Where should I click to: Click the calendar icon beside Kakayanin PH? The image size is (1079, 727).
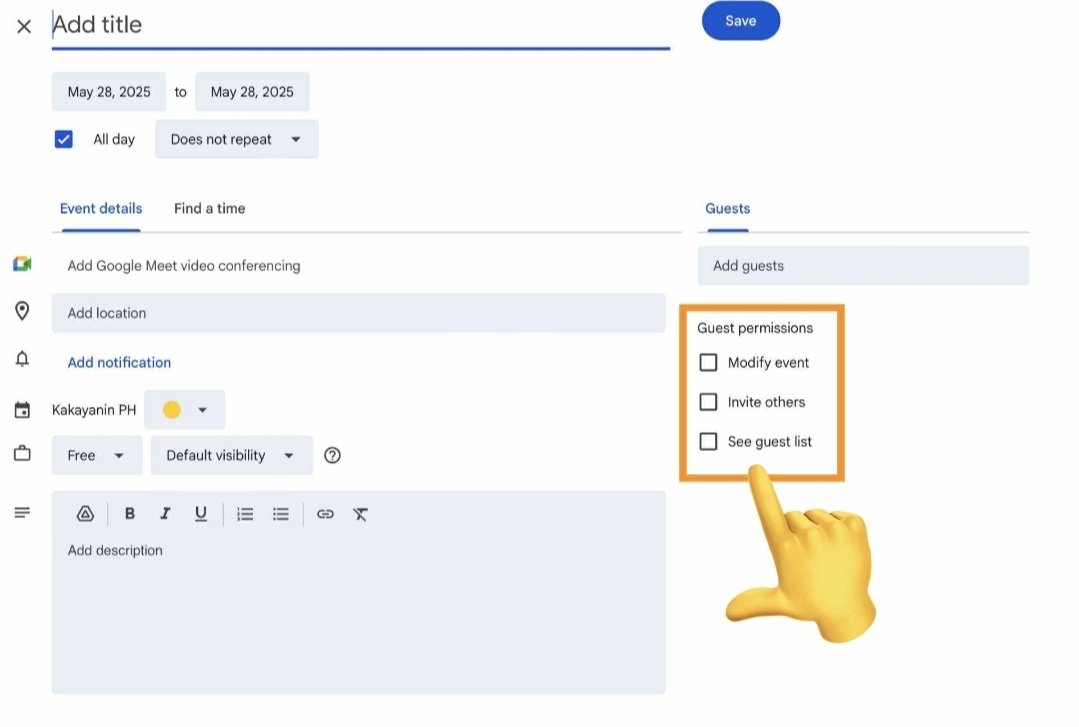22,410
